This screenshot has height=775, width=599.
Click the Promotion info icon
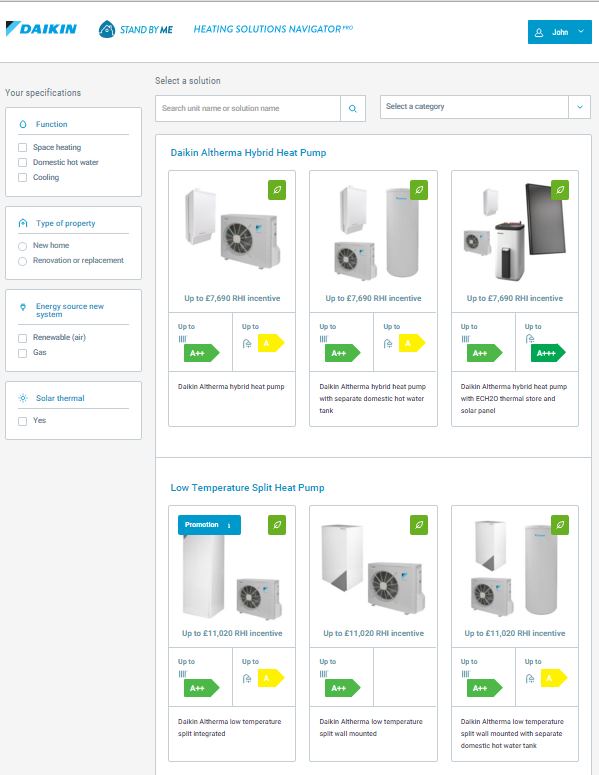point(229,525)
